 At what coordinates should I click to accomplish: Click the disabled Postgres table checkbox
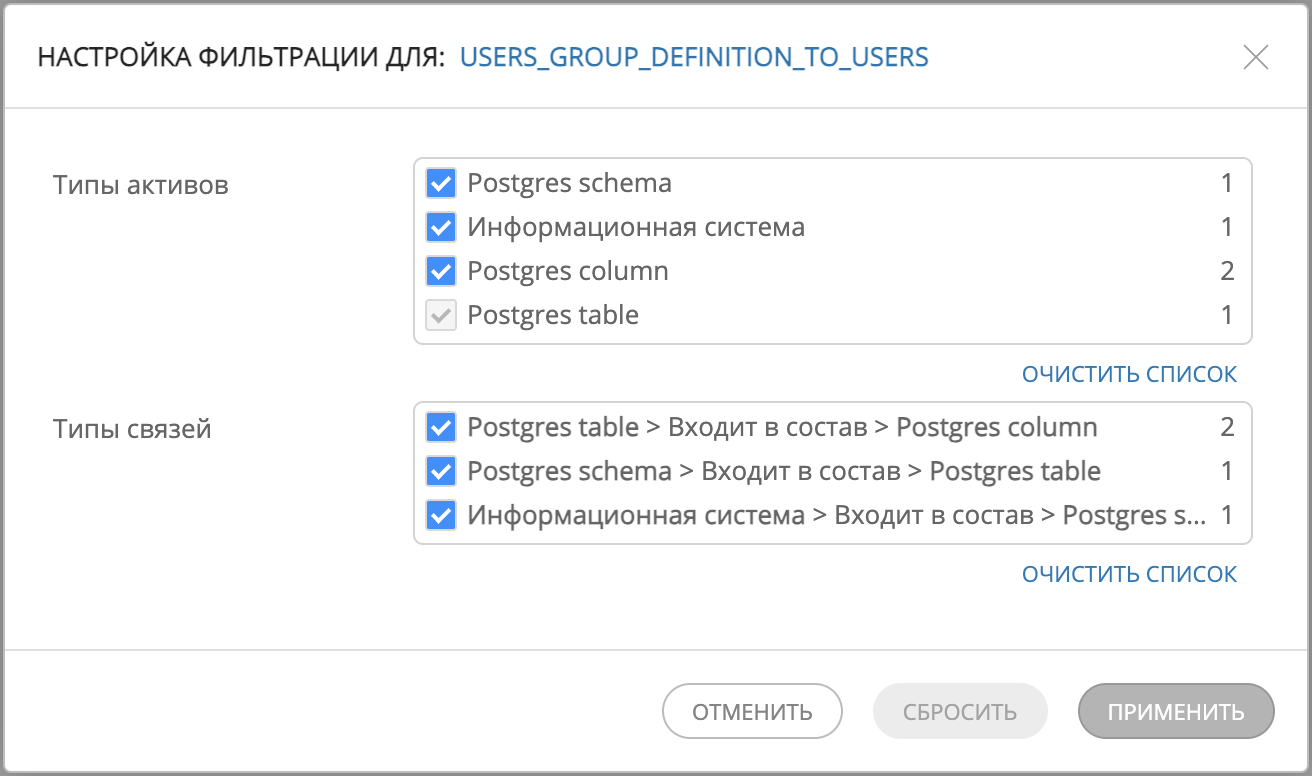[441, 315]
